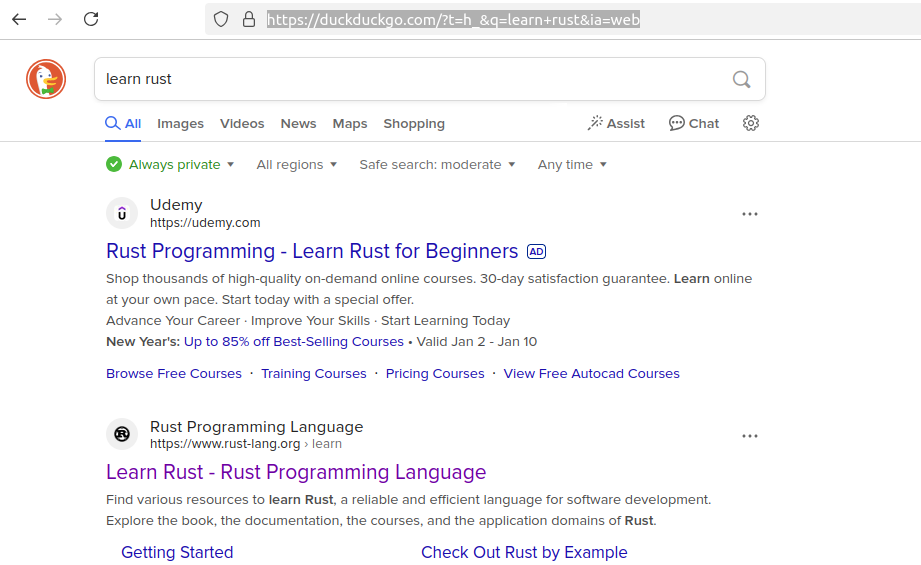Open the All regions dropdown
The image size is (921, 565).
(297, 164)
